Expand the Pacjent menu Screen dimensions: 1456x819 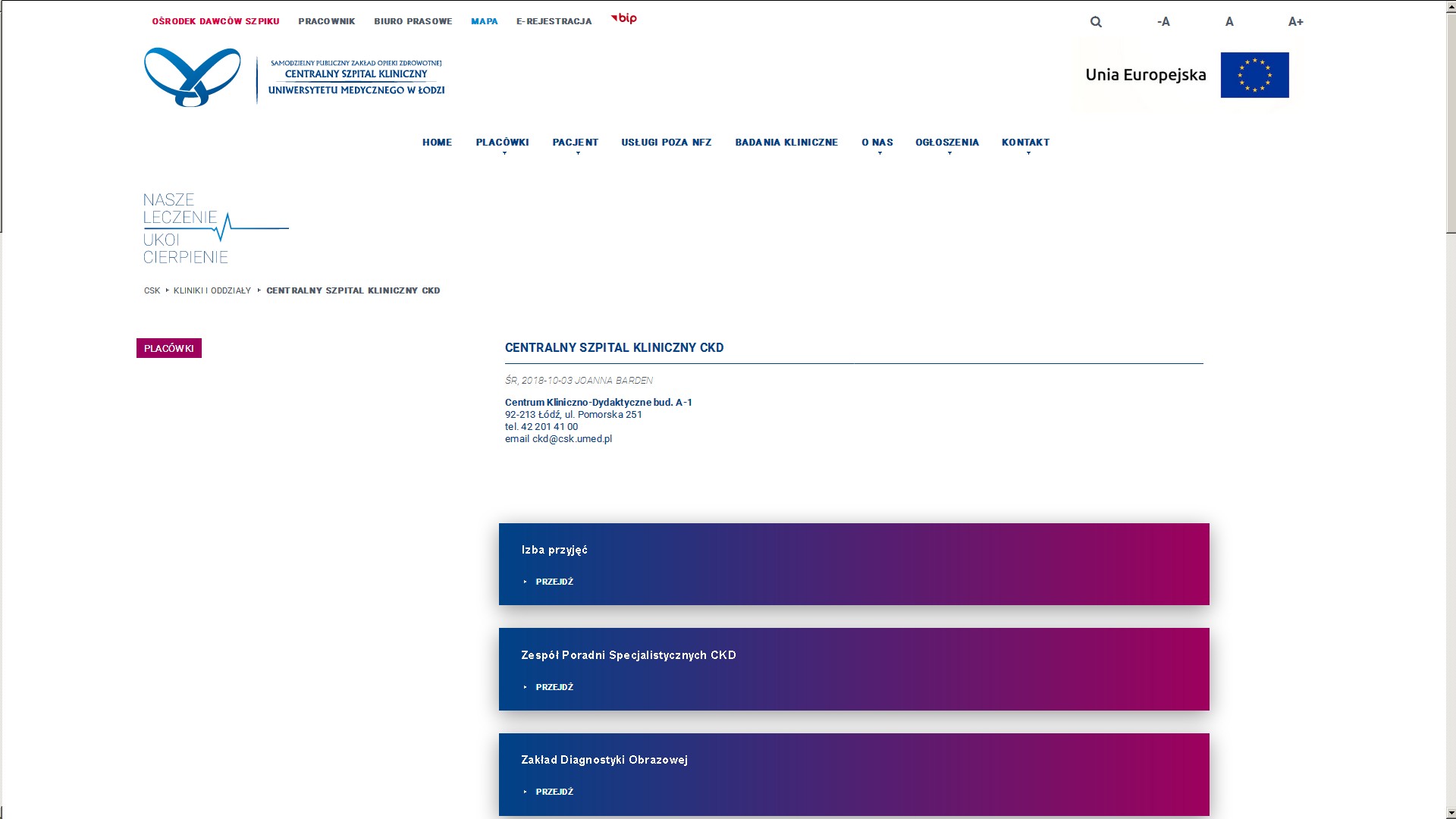(576, 143)
